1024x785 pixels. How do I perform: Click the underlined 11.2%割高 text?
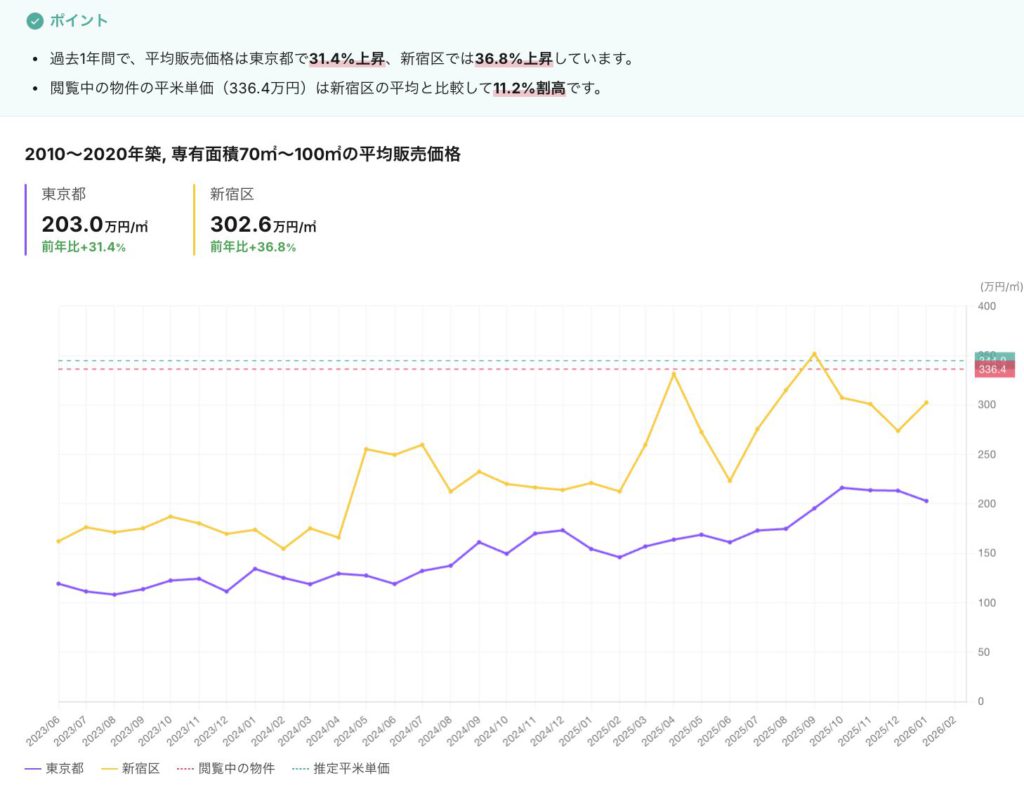tap(529, 88)
